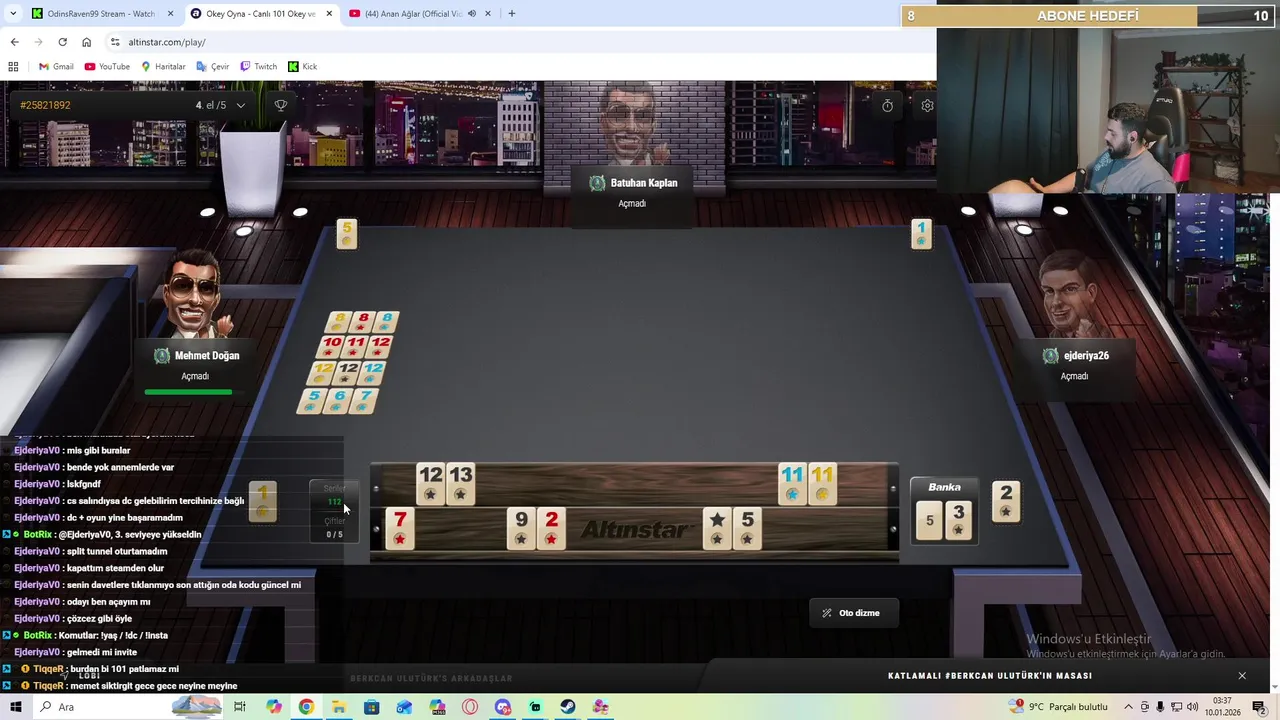This screenshot has height=720, width=1280.
Task: Click the table ID #25821892
Action: [45, 105]
